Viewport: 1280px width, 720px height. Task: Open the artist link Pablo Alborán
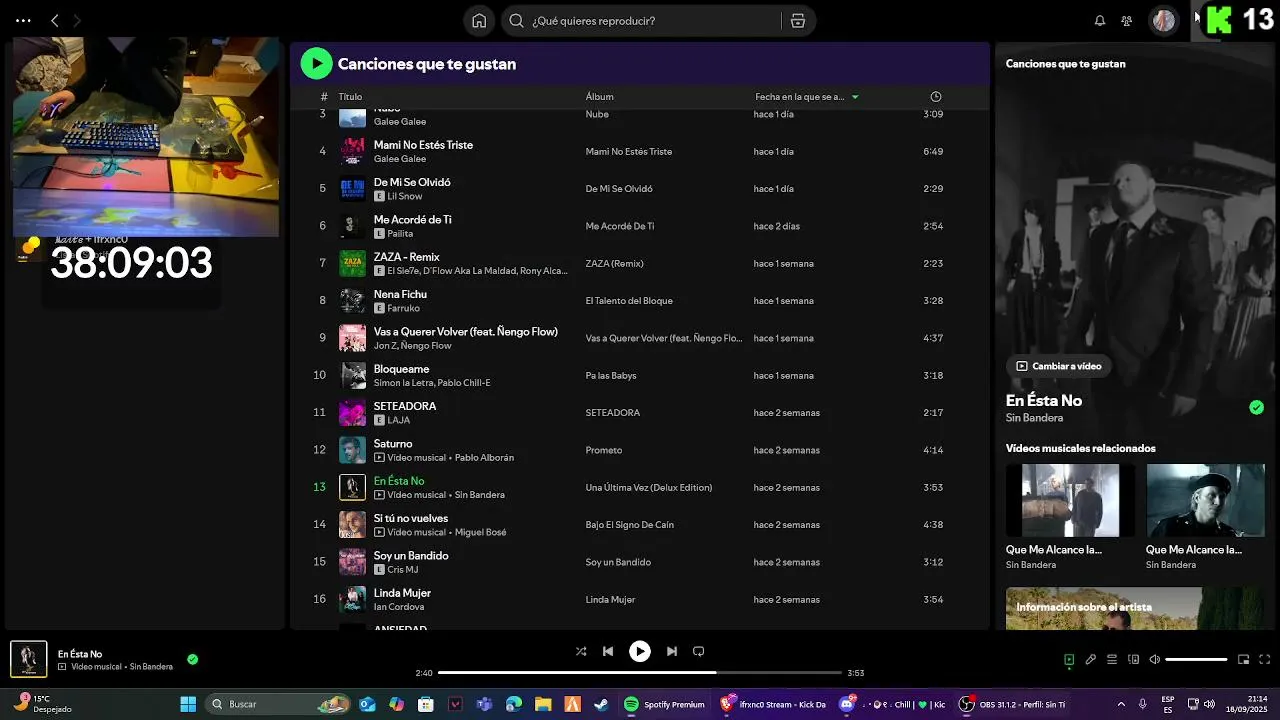pyautogui.click(x=484, y=458)
